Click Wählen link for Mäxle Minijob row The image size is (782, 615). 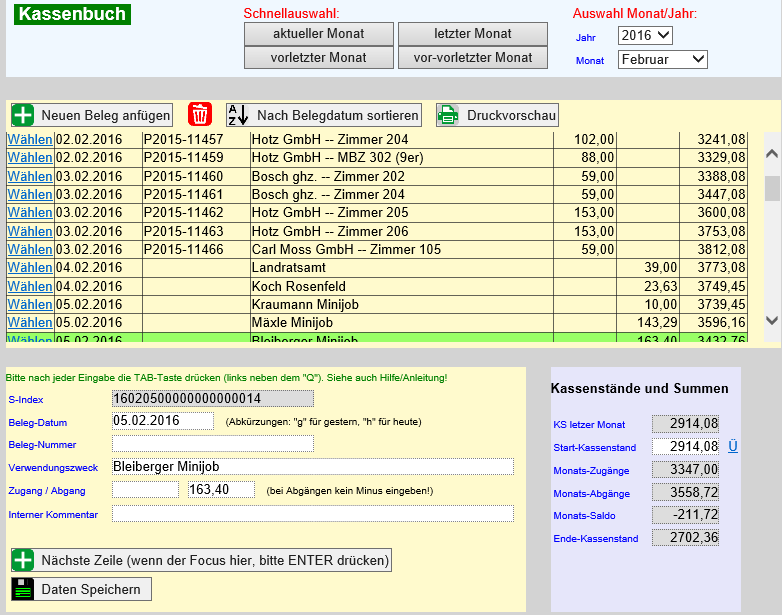coord(30,322)
